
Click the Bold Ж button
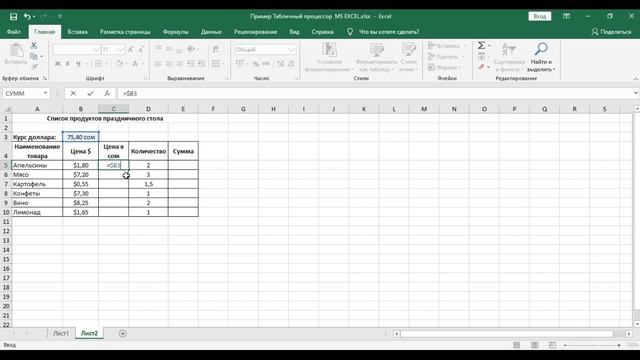[58, 64]
